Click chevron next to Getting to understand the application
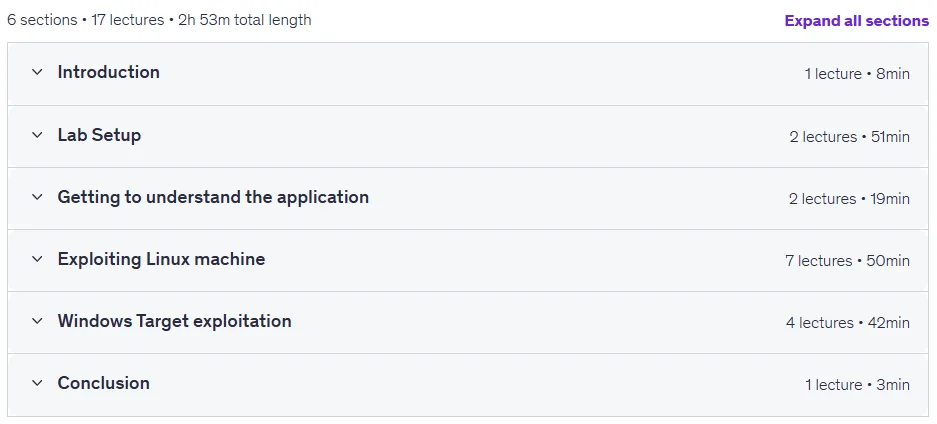Image resolution: width=937 pixels, height=424 pixels. 37,197
